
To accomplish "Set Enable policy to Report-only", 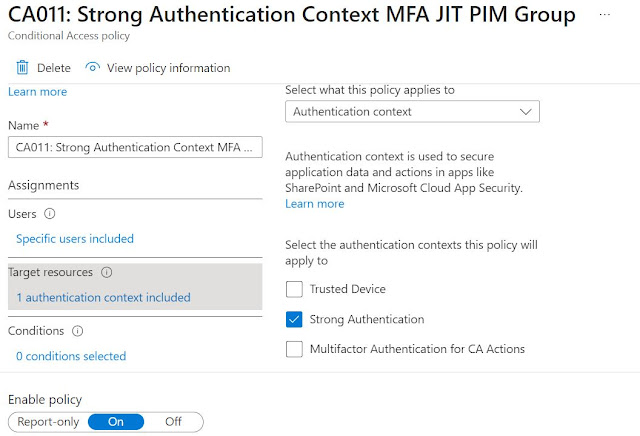I will [49, 422].
